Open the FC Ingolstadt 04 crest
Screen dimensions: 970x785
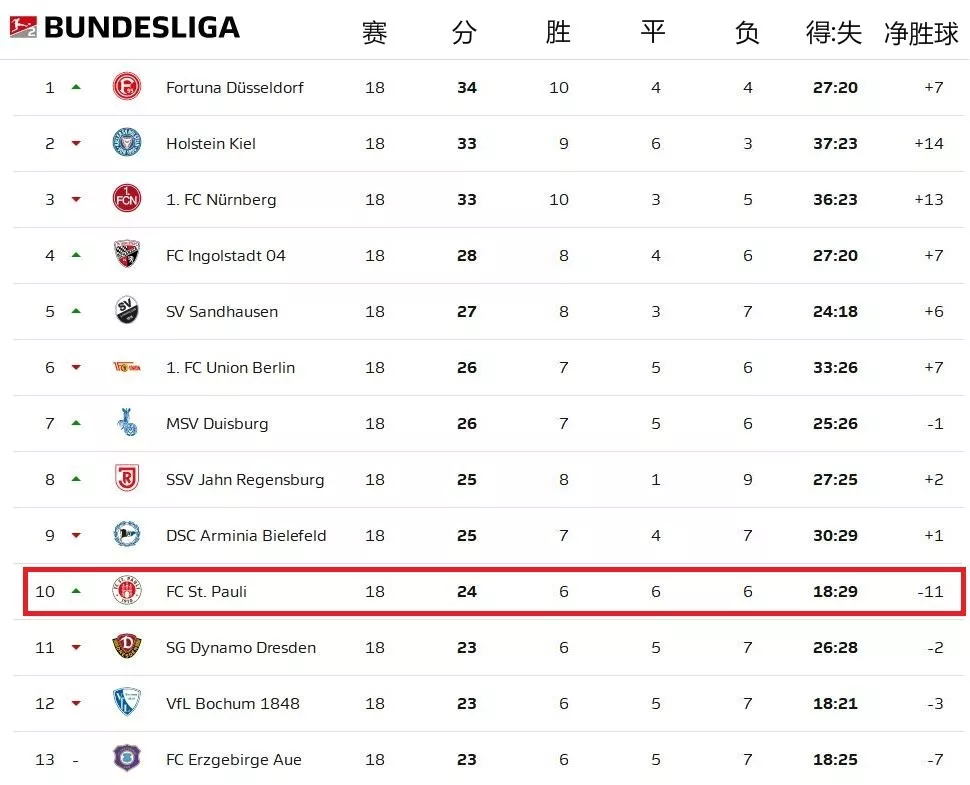click(127, 254)
